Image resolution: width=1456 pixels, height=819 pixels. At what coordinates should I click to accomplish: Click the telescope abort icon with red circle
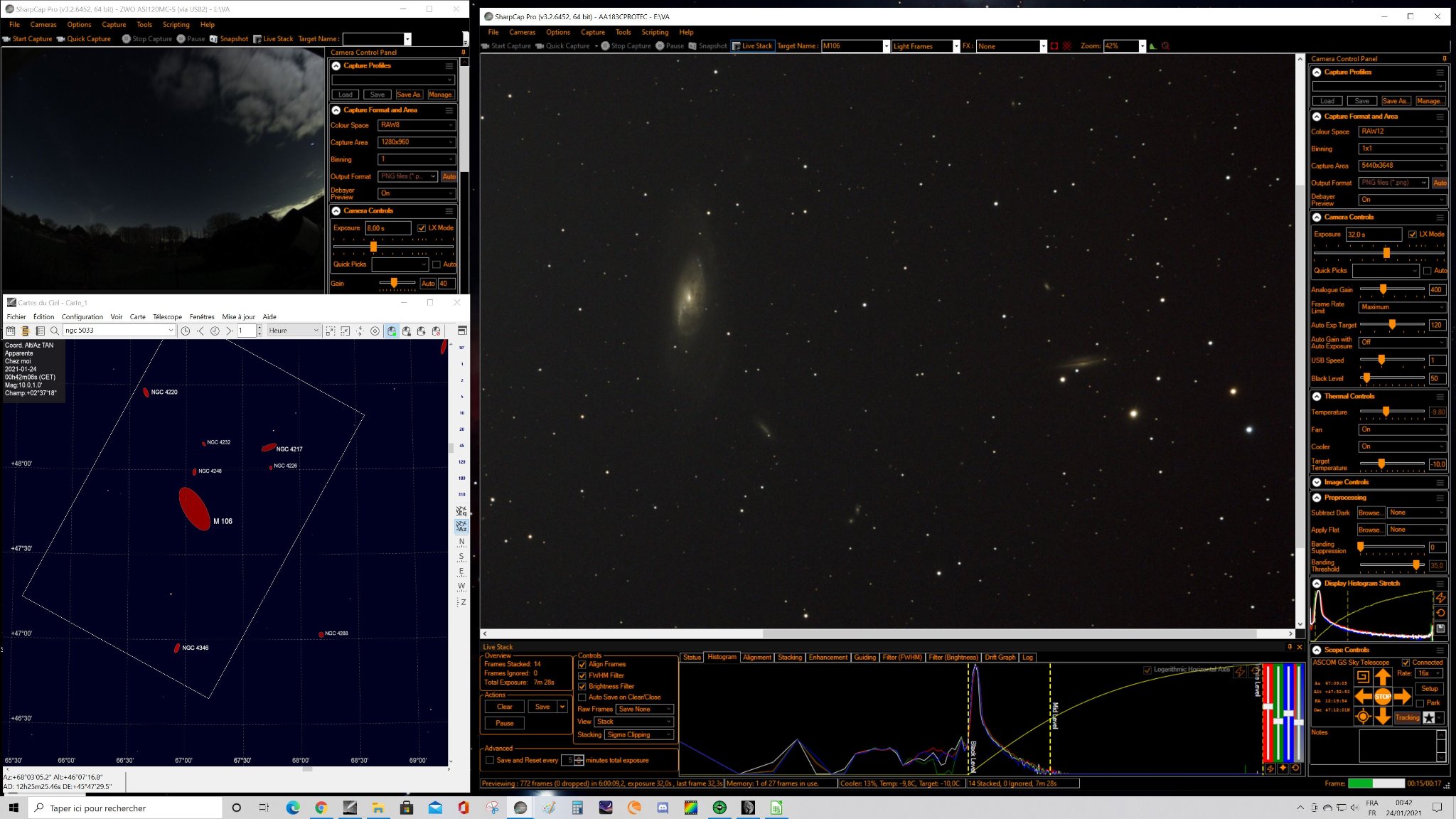click(x=436, y=331)
